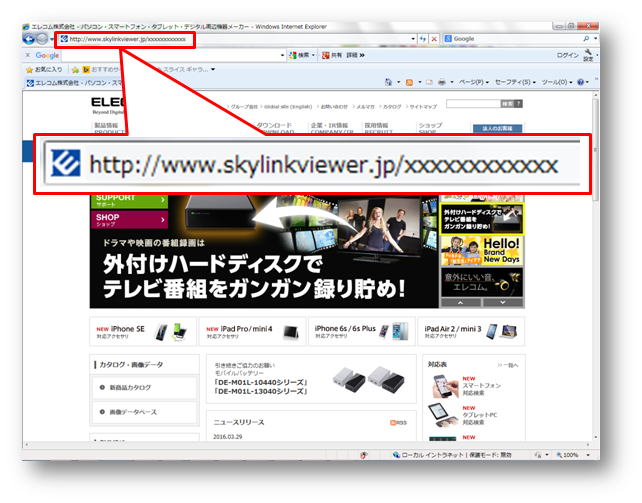This screenshot has height=503, width=642.
Task: Open Global site (English) link
Action: point(288,106)
